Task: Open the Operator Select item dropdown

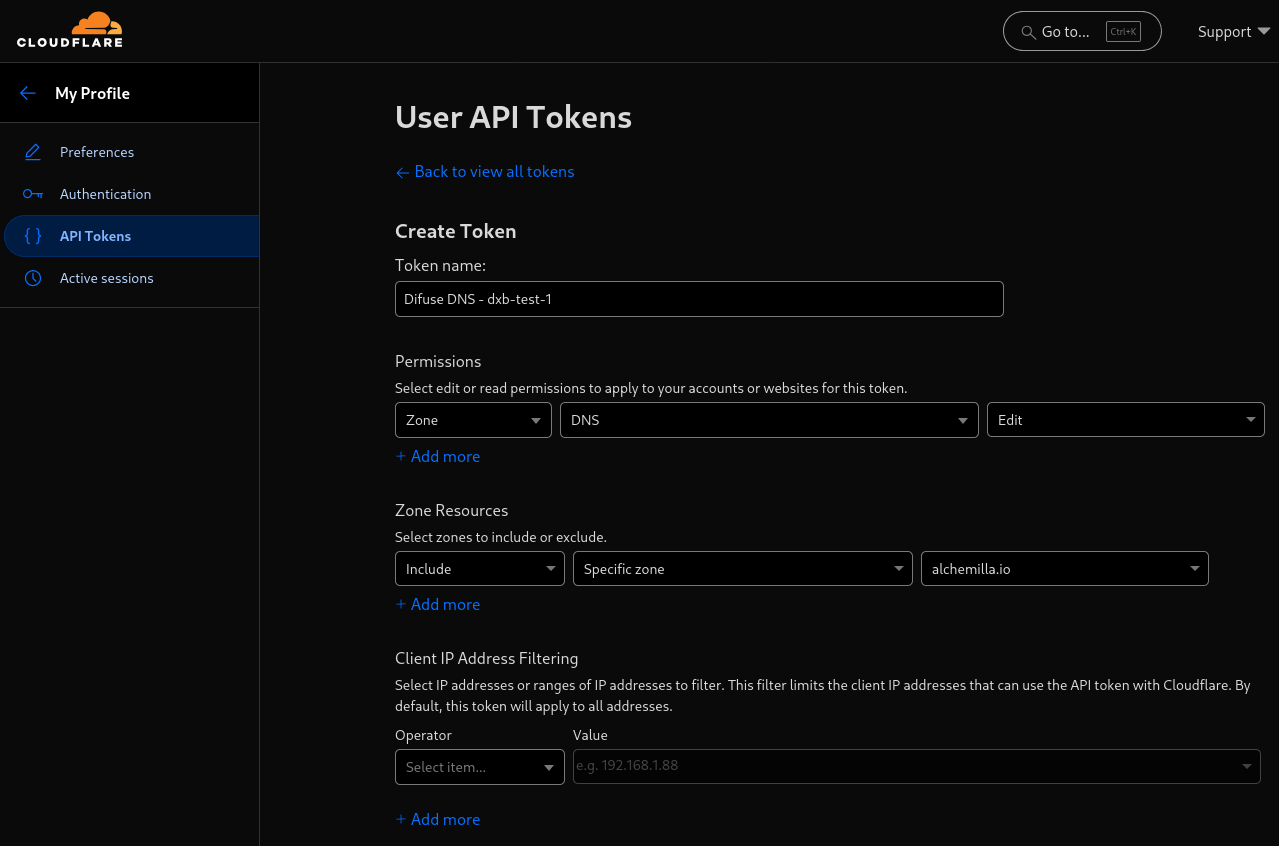Action: coord(480,767)
